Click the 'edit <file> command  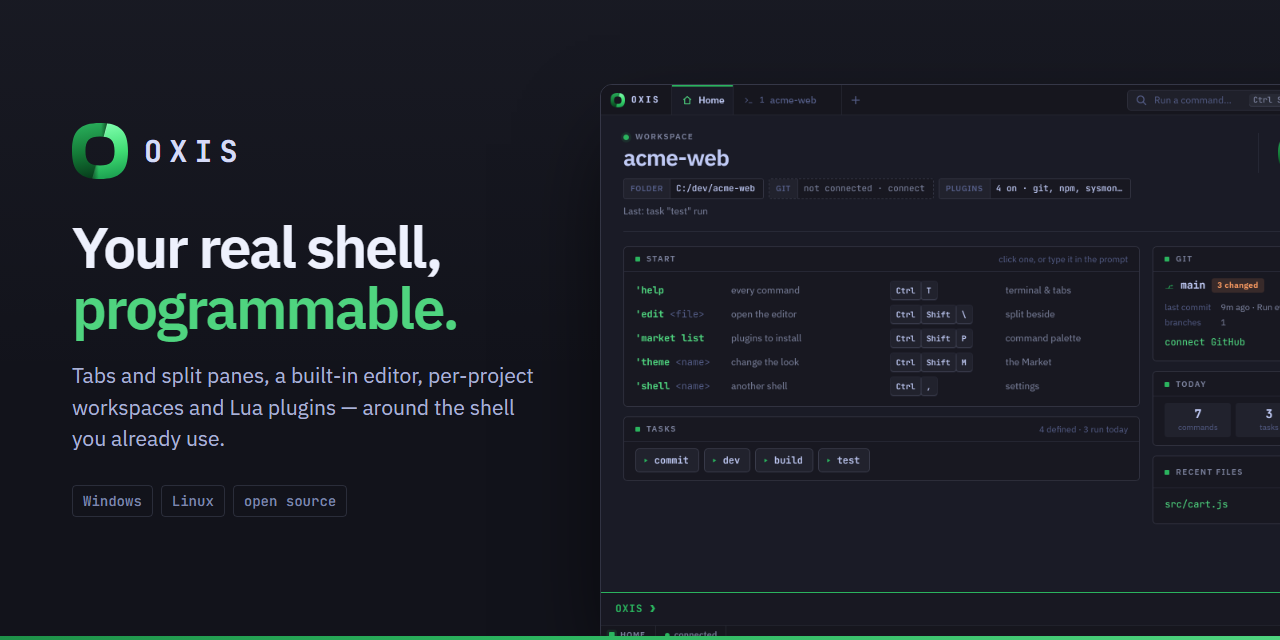tap(670, 314)
